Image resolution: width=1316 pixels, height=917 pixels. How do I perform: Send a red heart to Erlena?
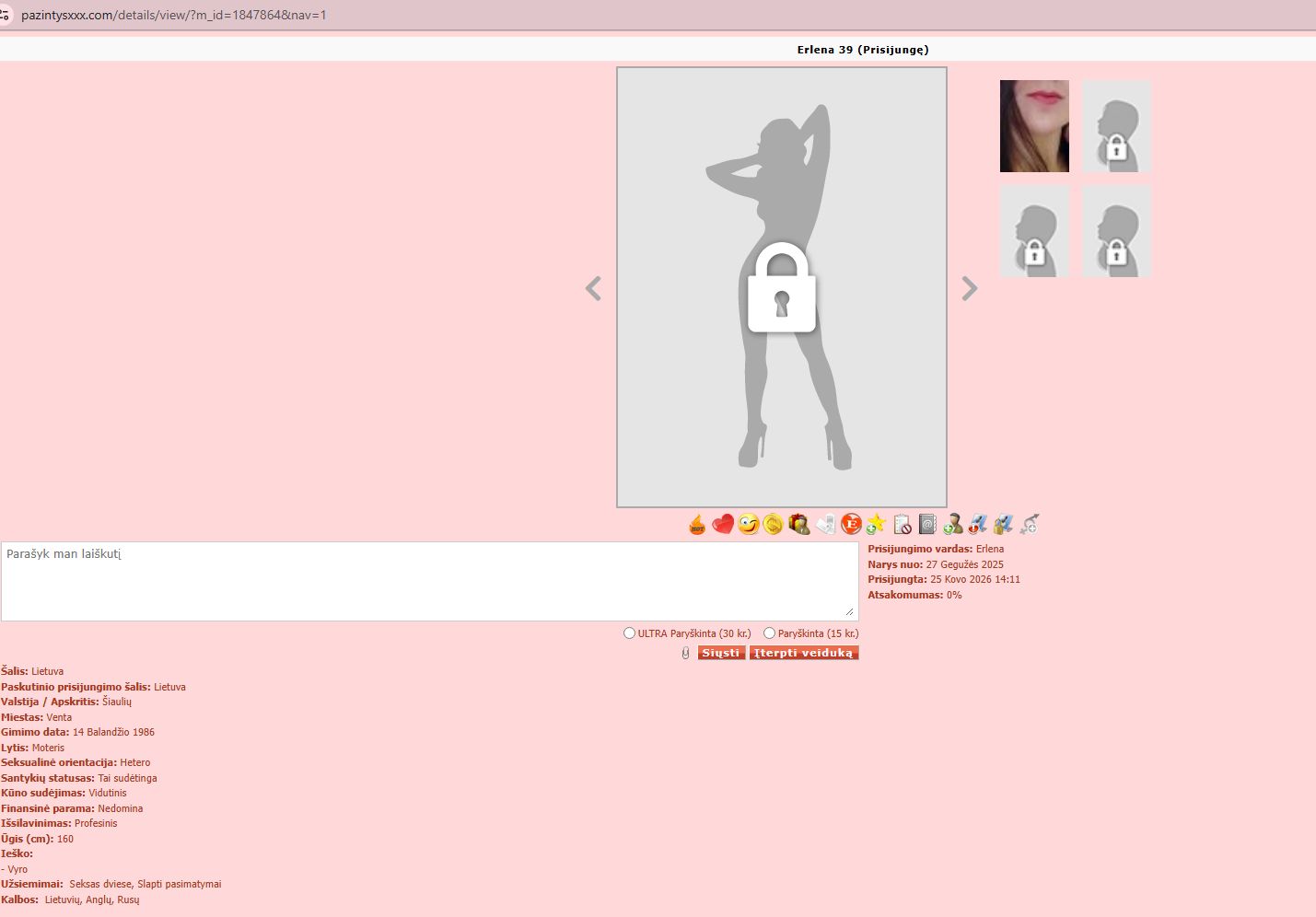(x=723, y=525)
